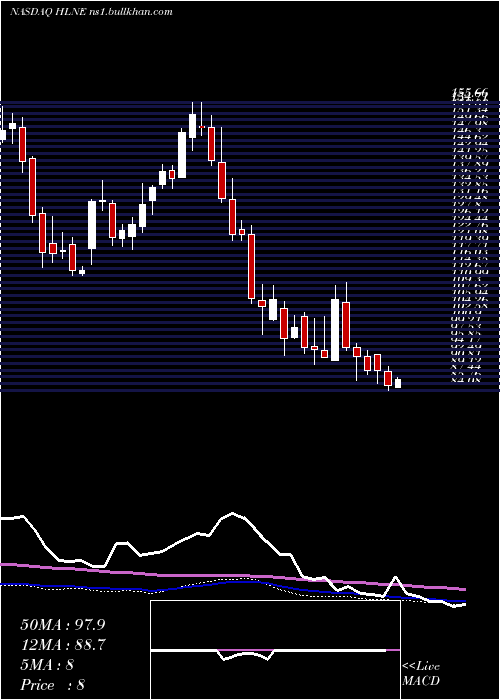This screenshot has height=700, width=500.
Task: Select the 50MA : 97.9 readout
Action: (63, 624)
